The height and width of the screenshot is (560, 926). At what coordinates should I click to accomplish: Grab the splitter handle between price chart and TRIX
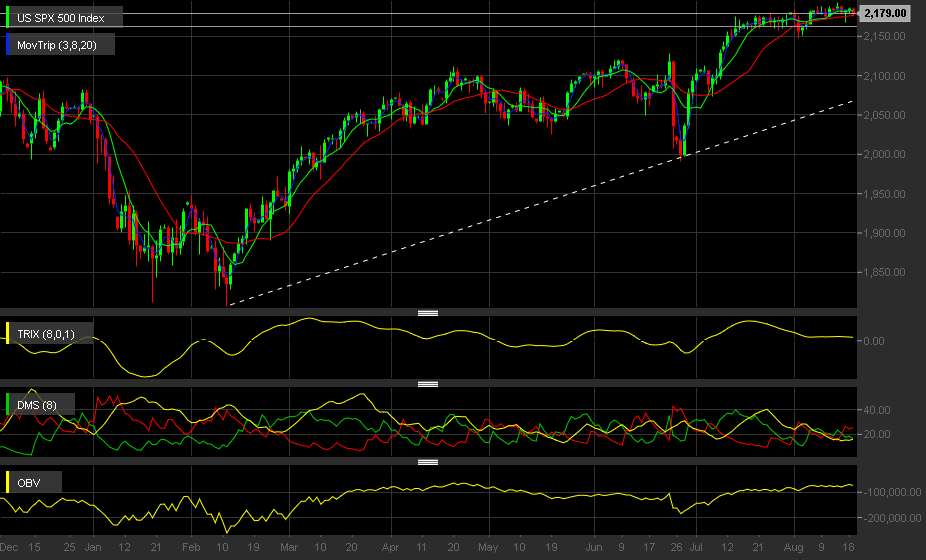[x=428, y=313]
